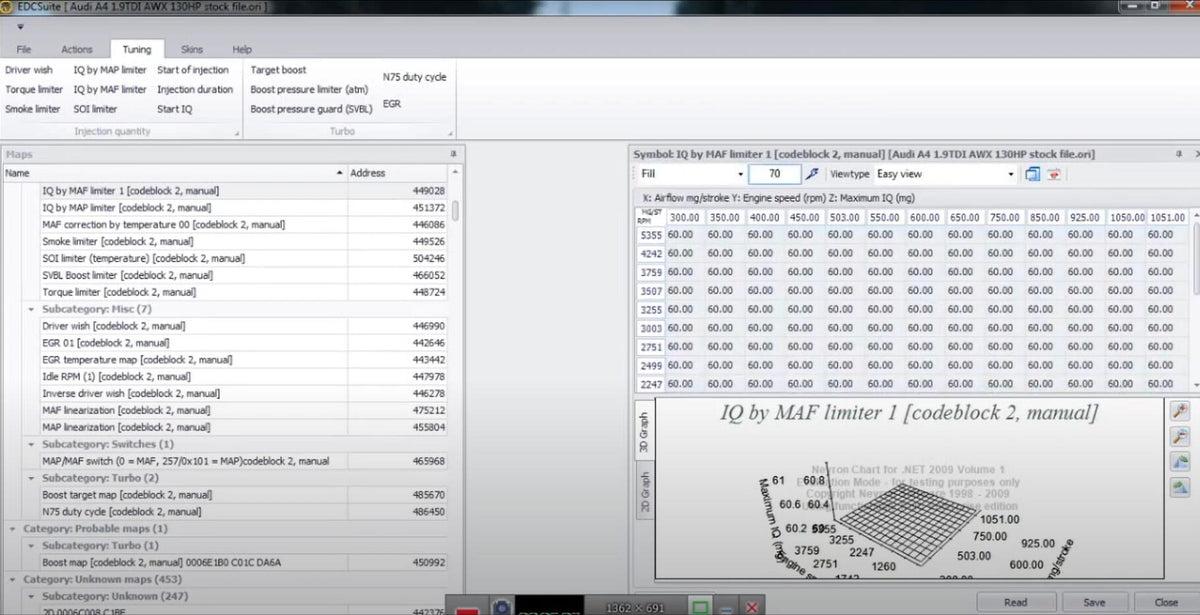Select the first zoom magnifier icon beside the graph
This screenshot has width=1200, height=615.
click(1179, 410)
